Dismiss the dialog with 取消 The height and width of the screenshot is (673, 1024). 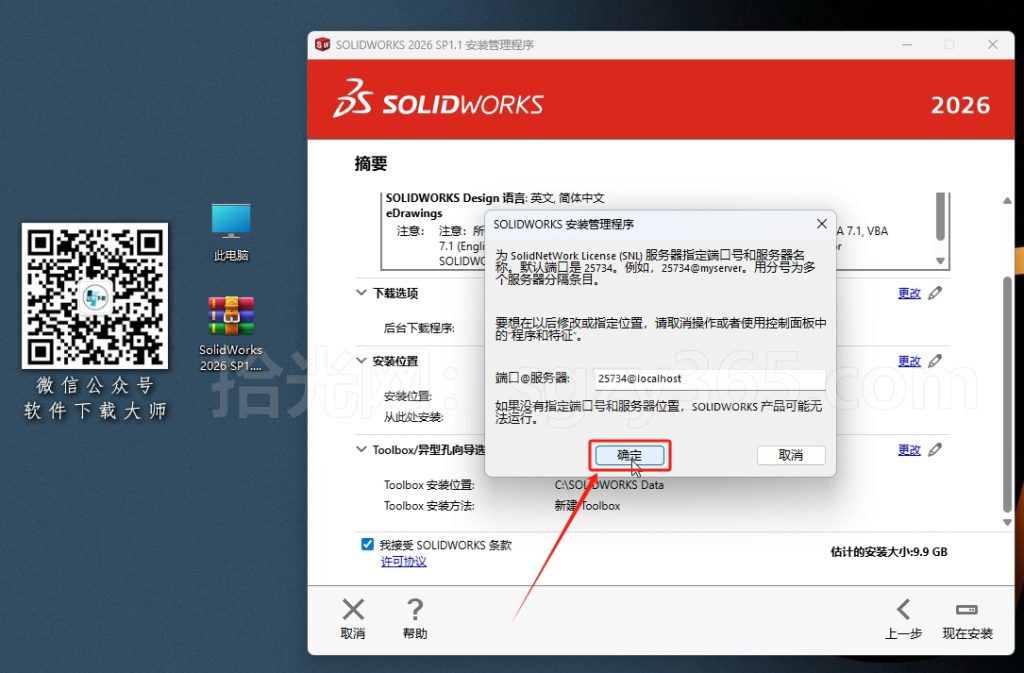(791, 454)
